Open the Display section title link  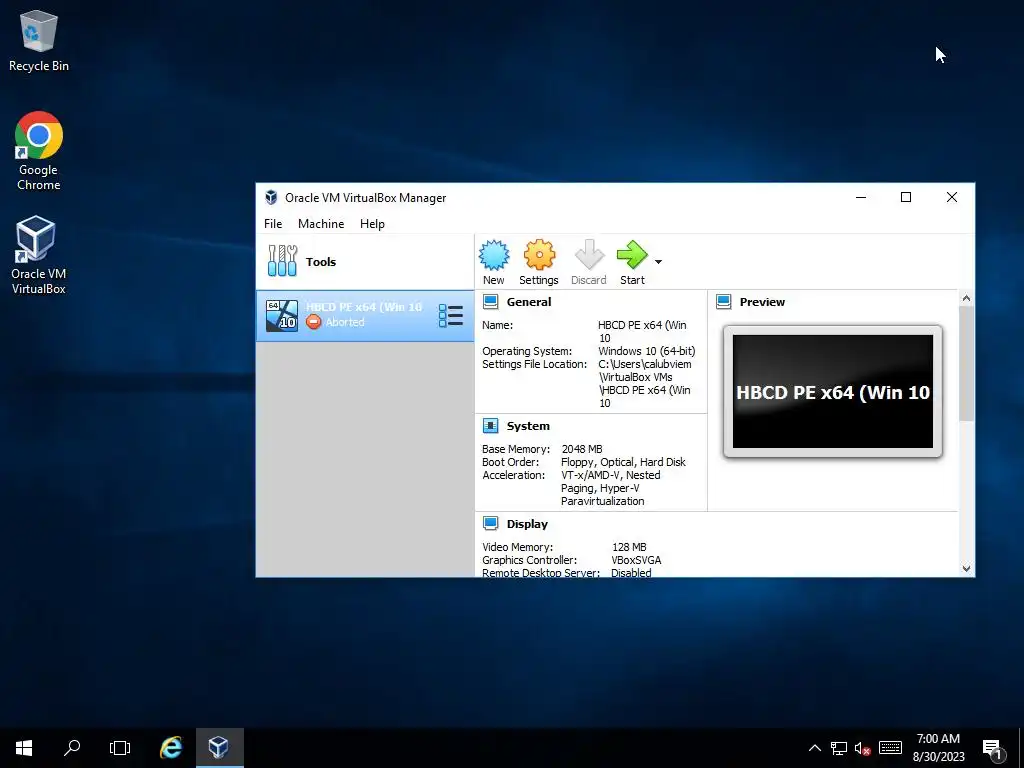[527, 524]
